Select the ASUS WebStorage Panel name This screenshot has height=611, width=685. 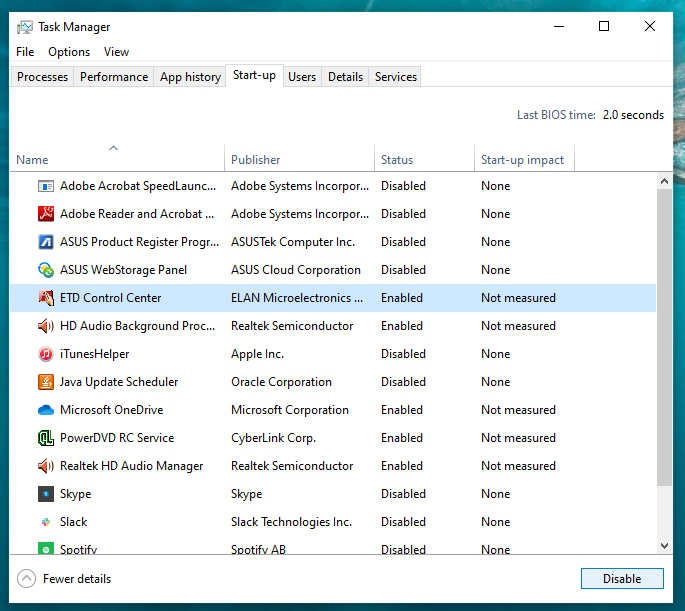tap(123, 270)
